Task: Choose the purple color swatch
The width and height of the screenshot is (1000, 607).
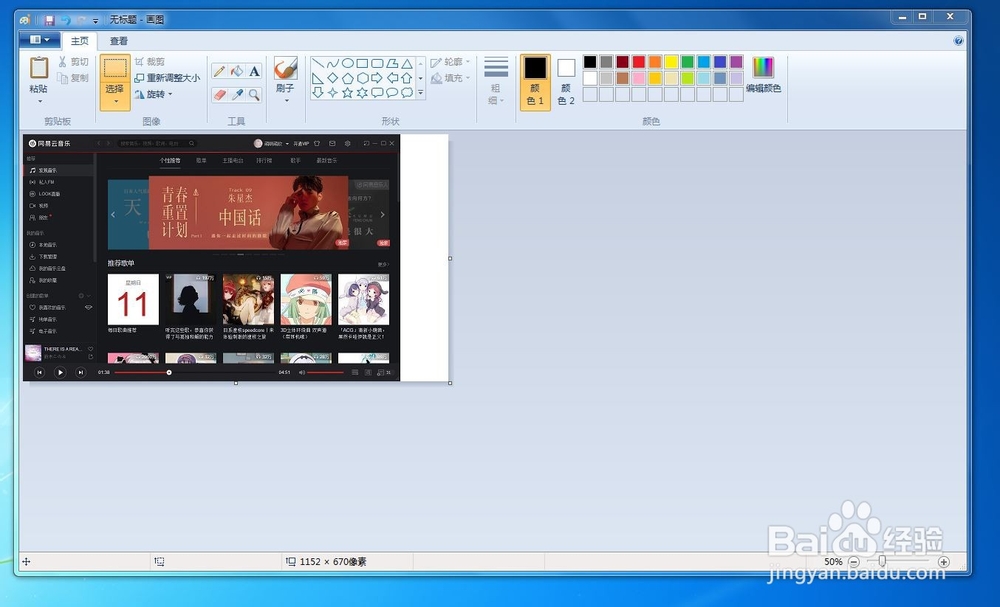Action: 736,62
